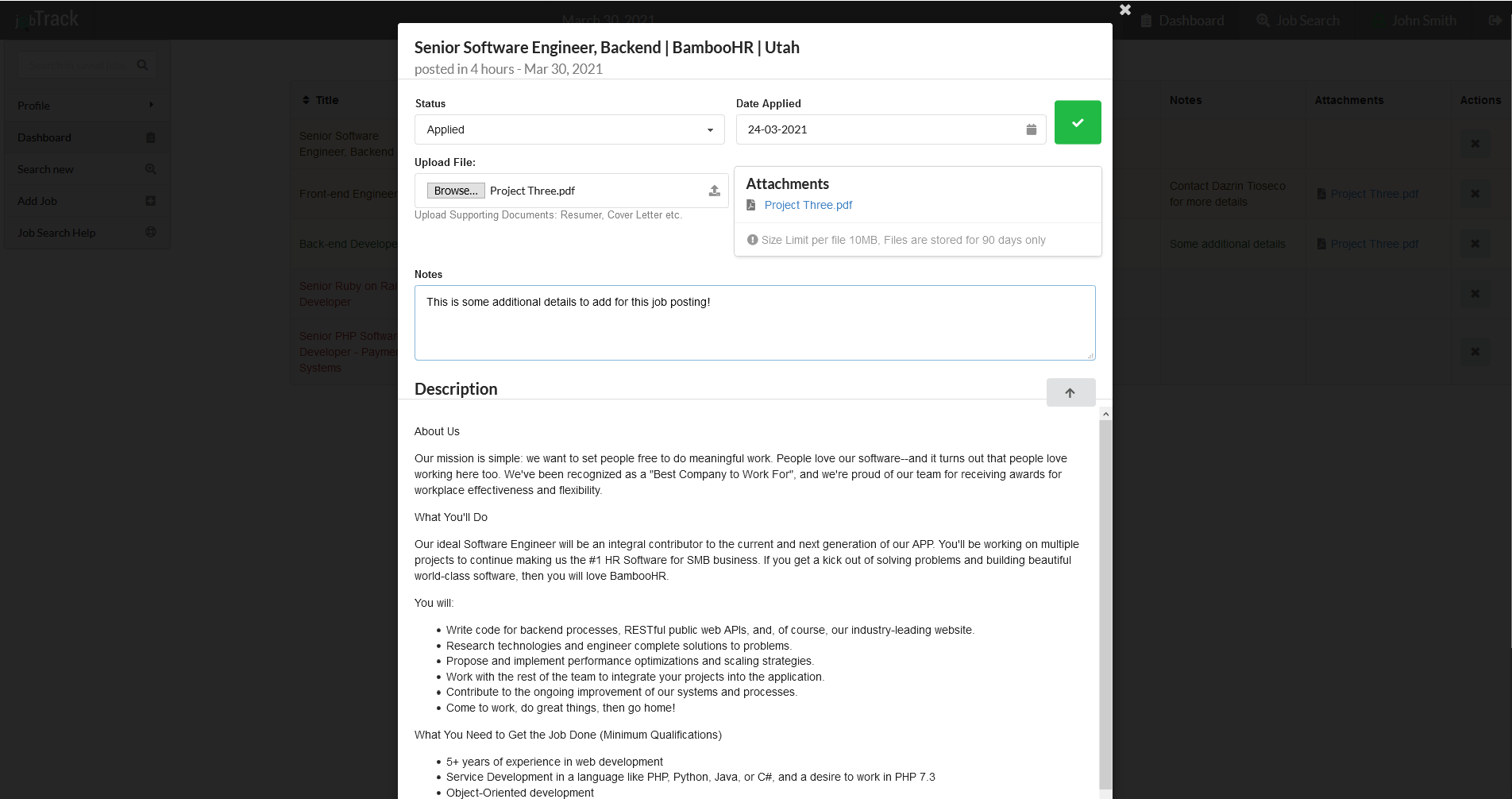Open Dashboard in the top navigation

click(1183, 21)
